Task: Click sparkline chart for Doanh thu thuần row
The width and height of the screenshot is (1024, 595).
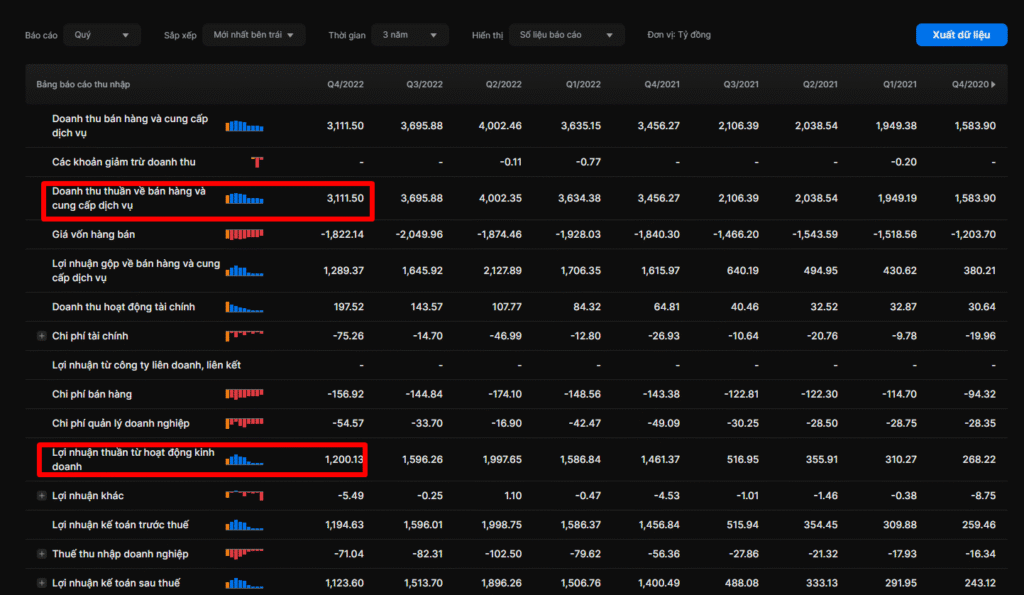Action: [x=244, y=199]
